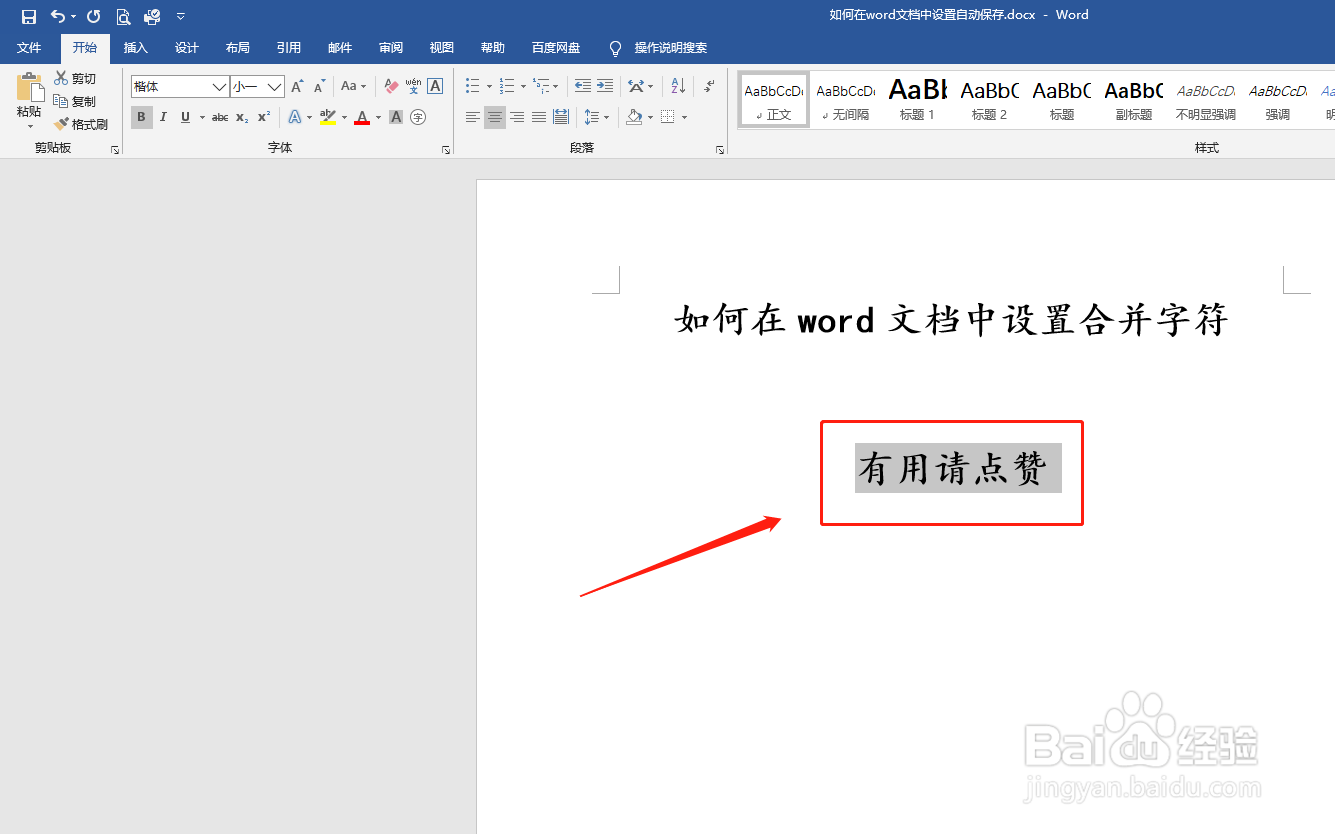The image size is (1335, 834).
Task: Switch to the 设计 (Design) tab
Action: point(187,48)
